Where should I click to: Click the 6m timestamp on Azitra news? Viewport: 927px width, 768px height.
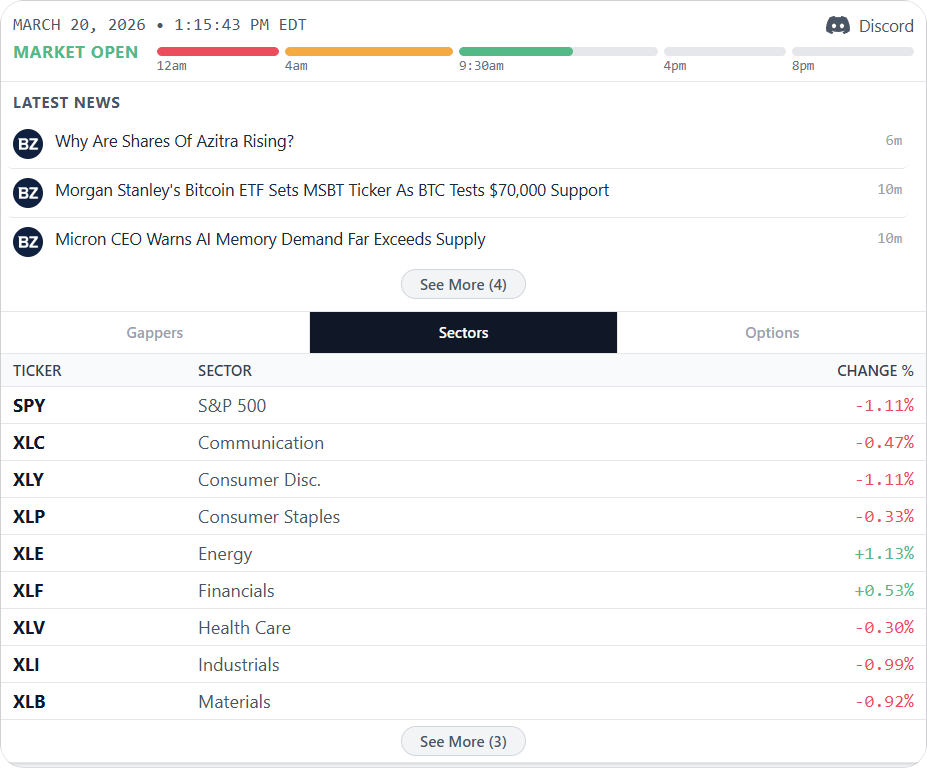click(893, 140)
